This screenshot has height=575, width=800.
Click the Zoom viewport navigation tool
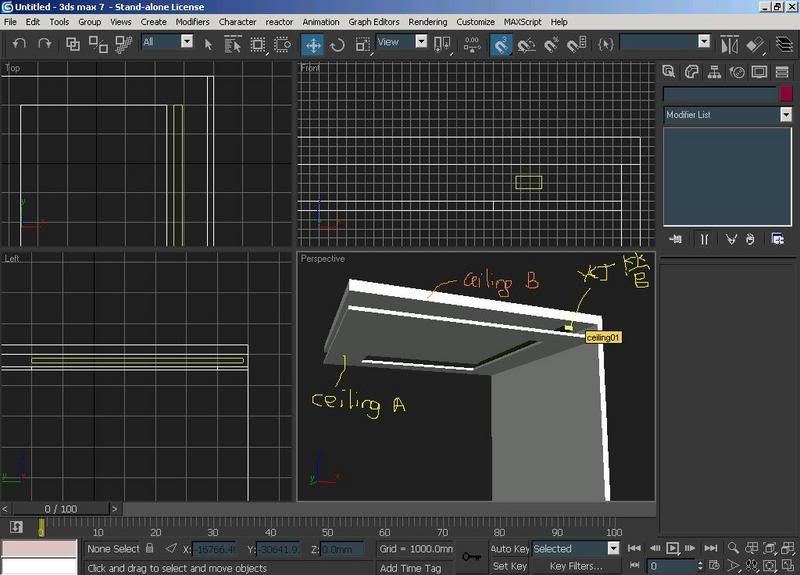pyautogui.click(x=734, y=548)
